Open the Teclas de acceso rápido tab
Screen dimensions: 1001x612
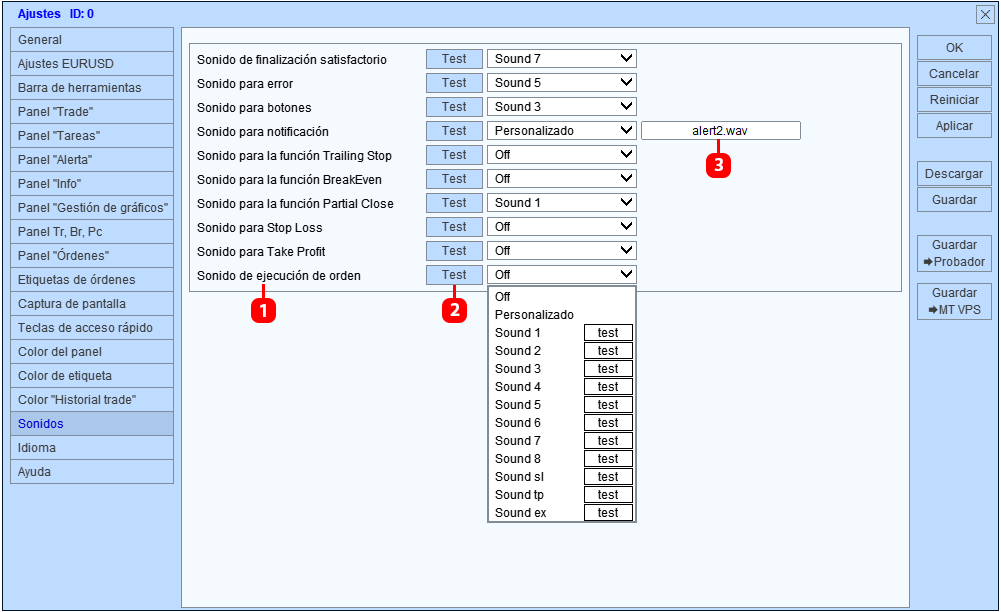[92, 328]
